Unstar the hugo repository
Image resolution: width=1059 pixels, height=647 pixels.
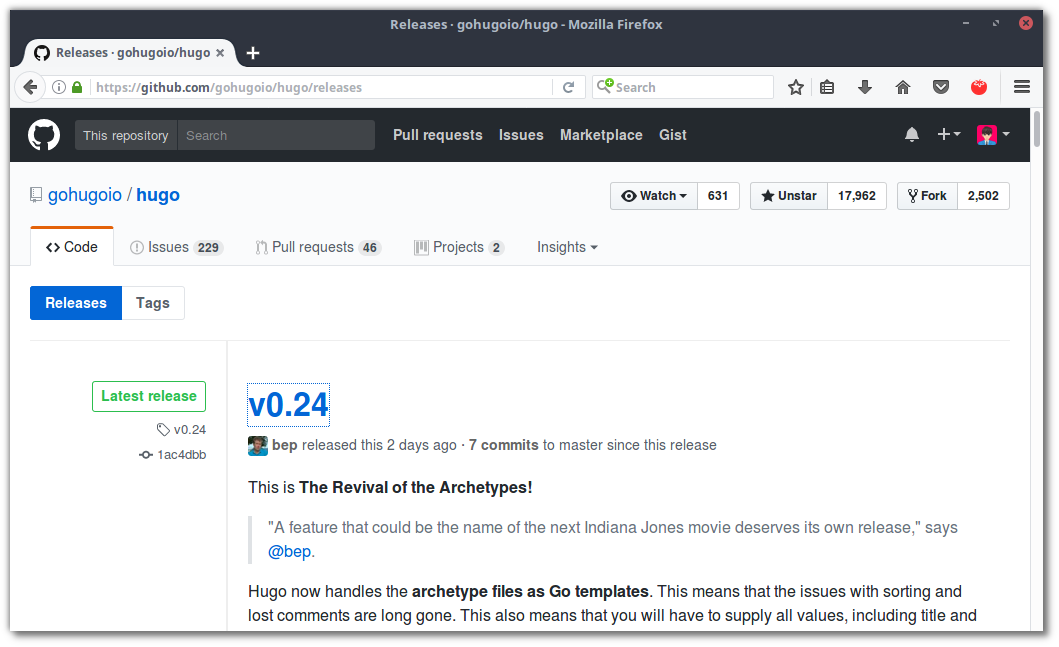click(x=788, y=196)
